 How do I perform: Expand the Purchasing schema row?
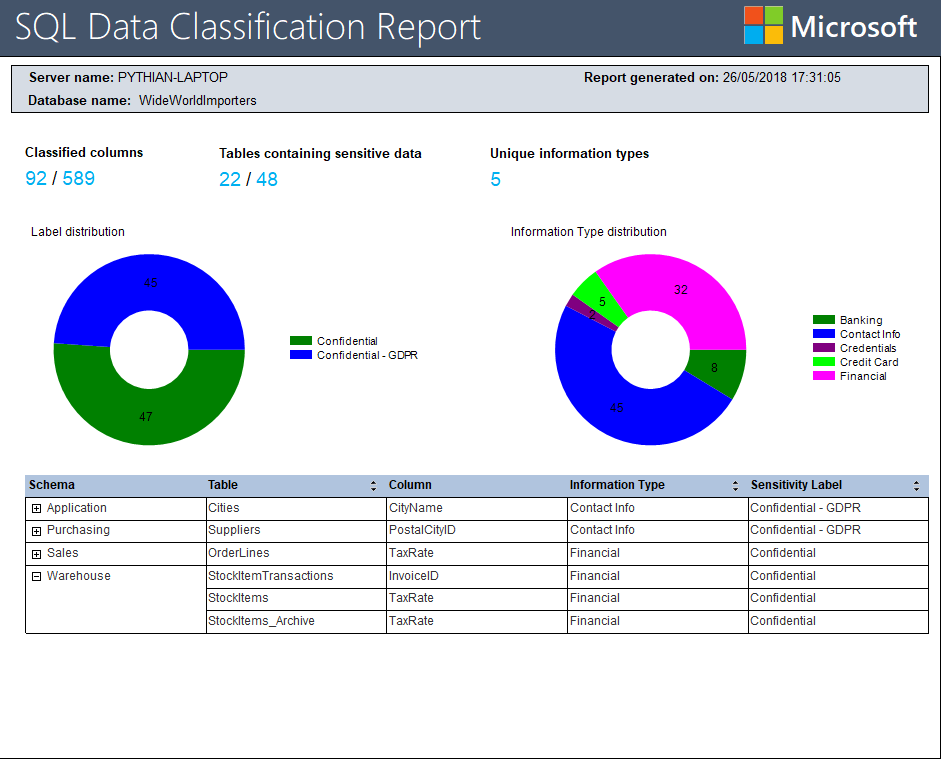tap(36, 531)
